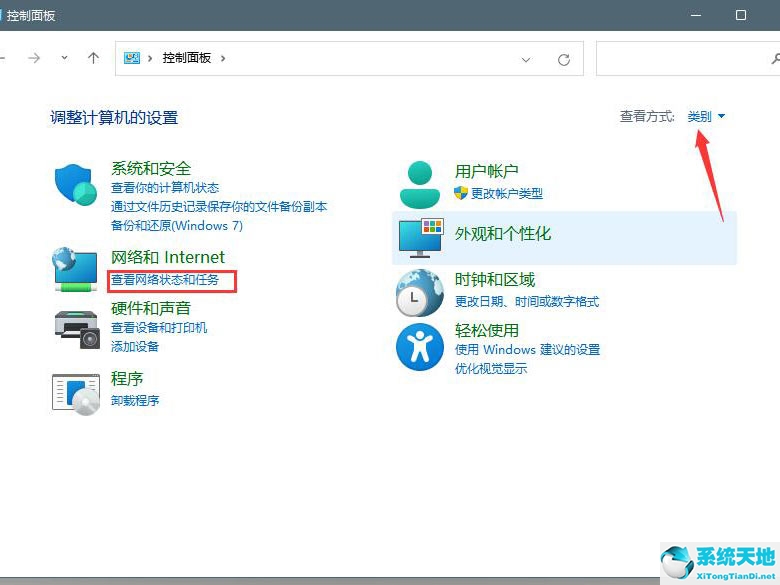Click 查看设备和打印机 link
This screenshot has height=585, width=780.
click(159, 327)
